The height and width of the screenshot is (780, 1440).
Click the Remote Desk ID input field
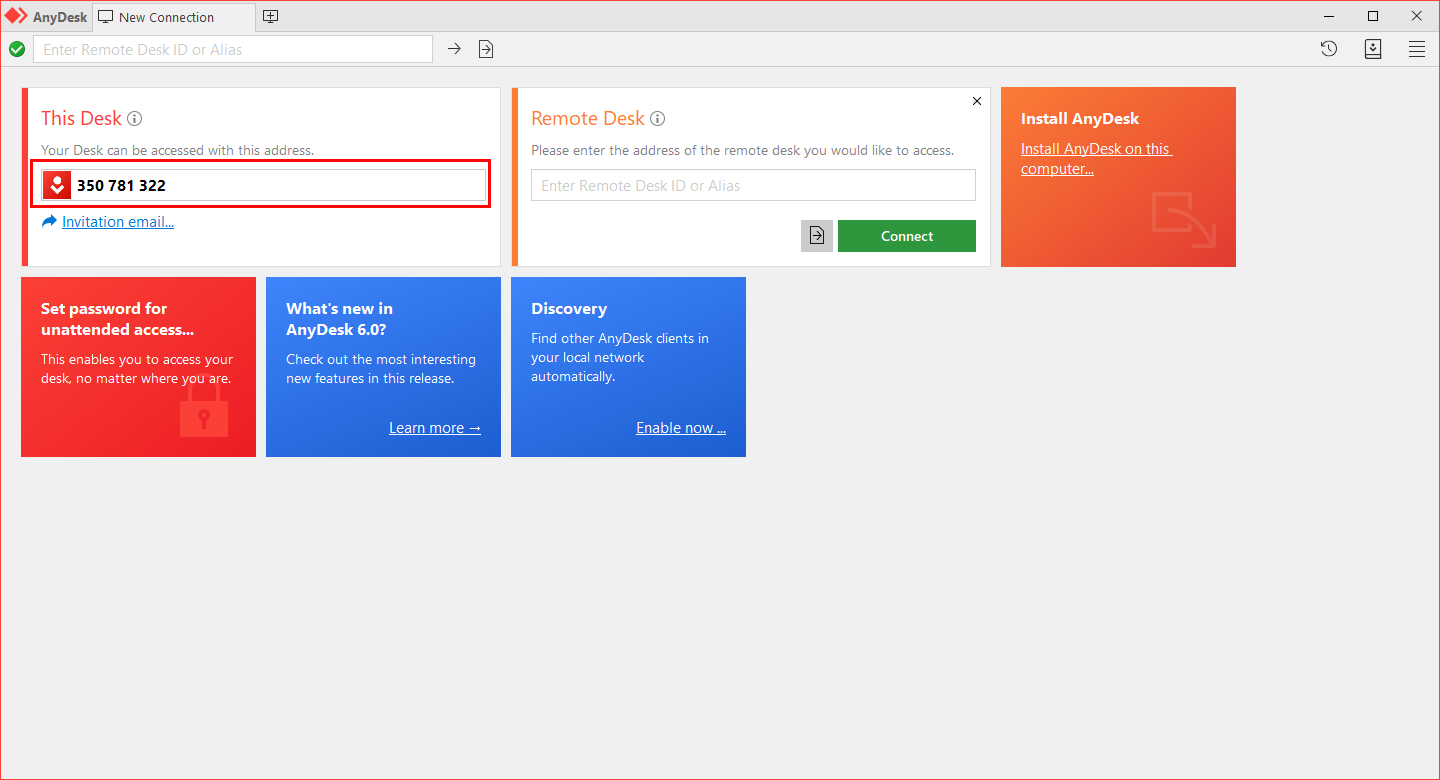[753, 185]
